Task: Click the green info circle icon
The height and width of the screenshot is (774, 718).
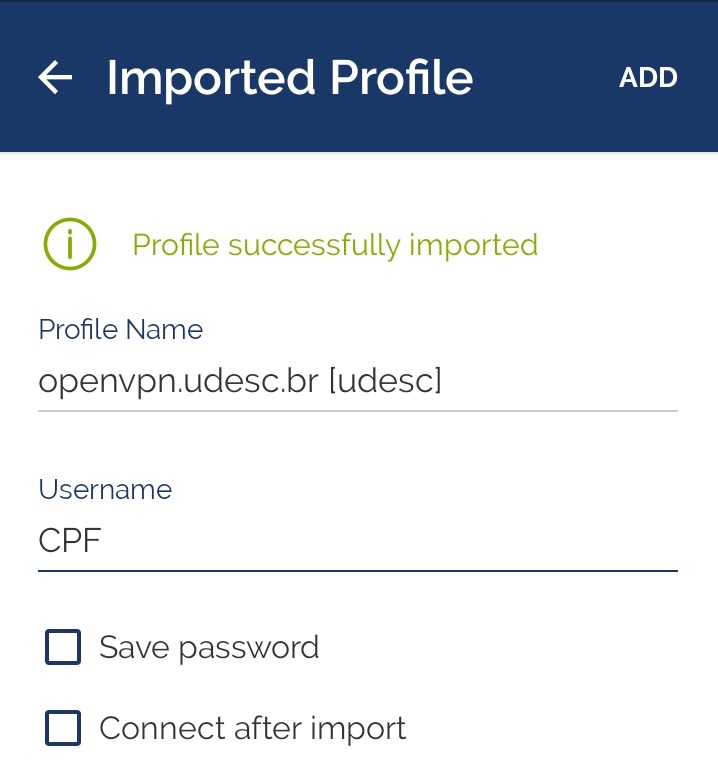Action: (69, 244)
